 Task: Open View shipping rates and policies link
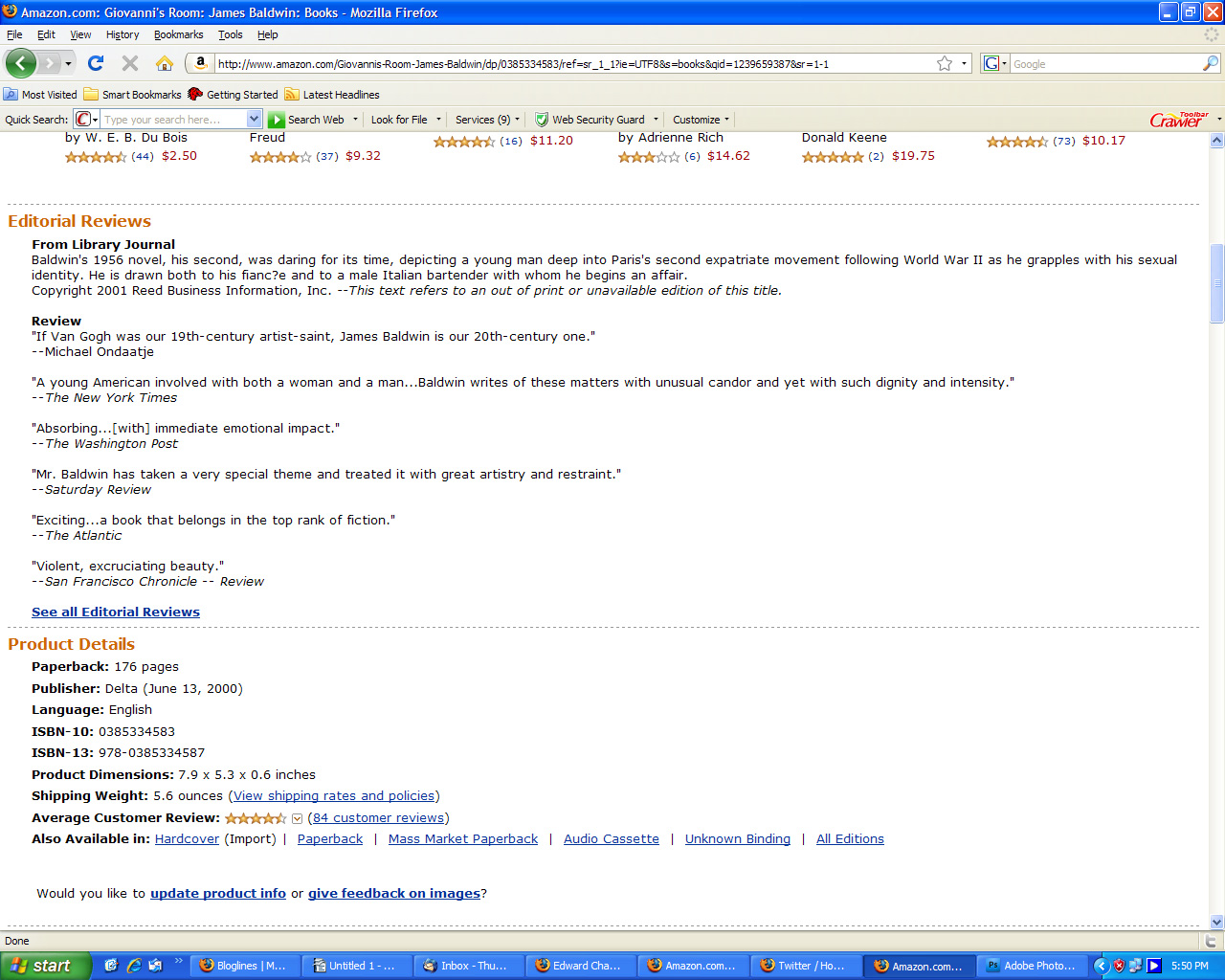tap(334, 795)
